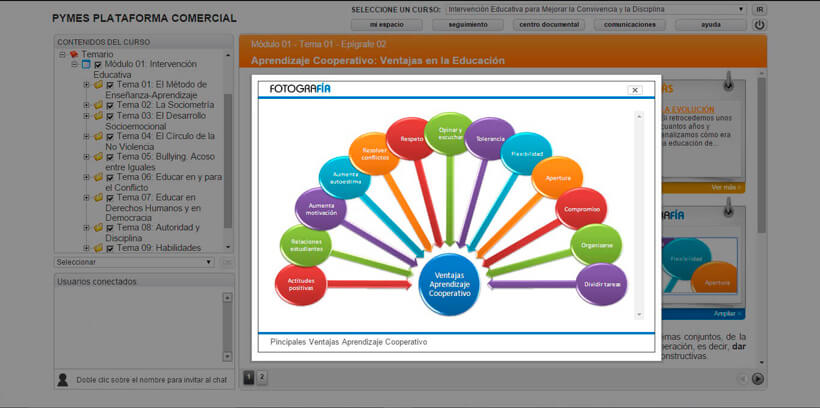
Task: Click course tree scrollbar up arrow
Action: [x=228, y=54]
